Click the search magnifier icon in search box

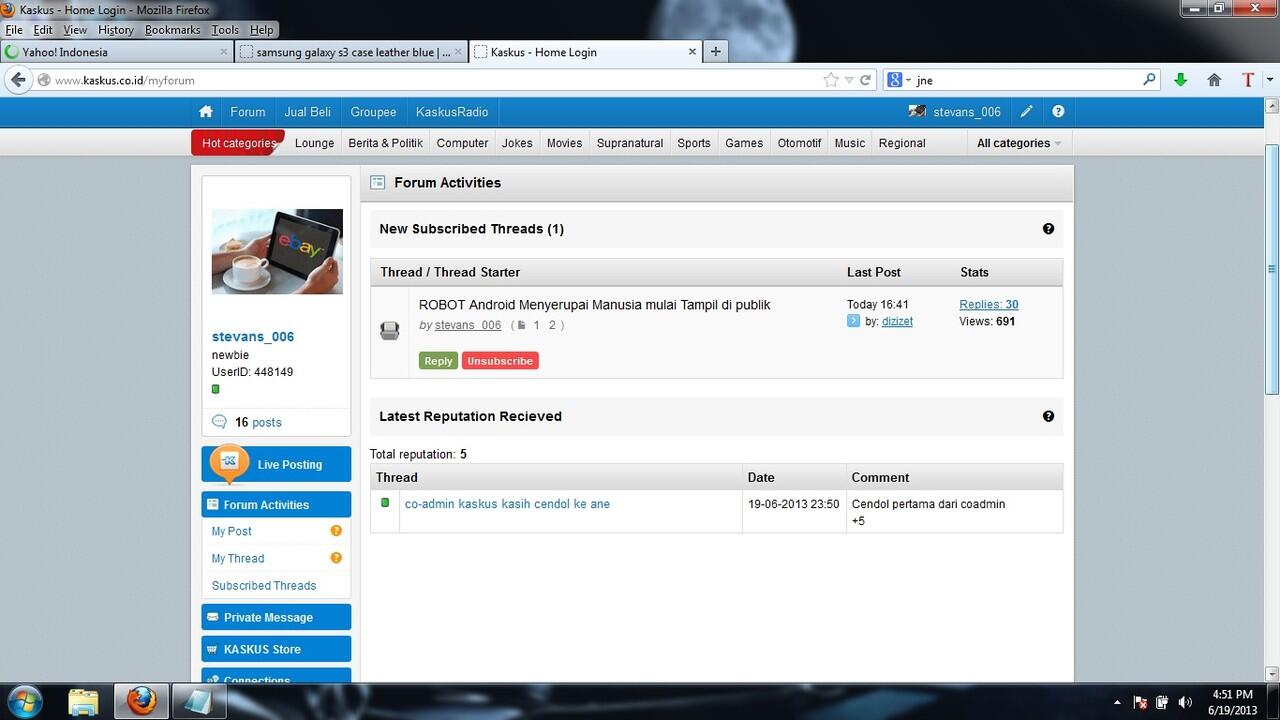click(1149, 80)
